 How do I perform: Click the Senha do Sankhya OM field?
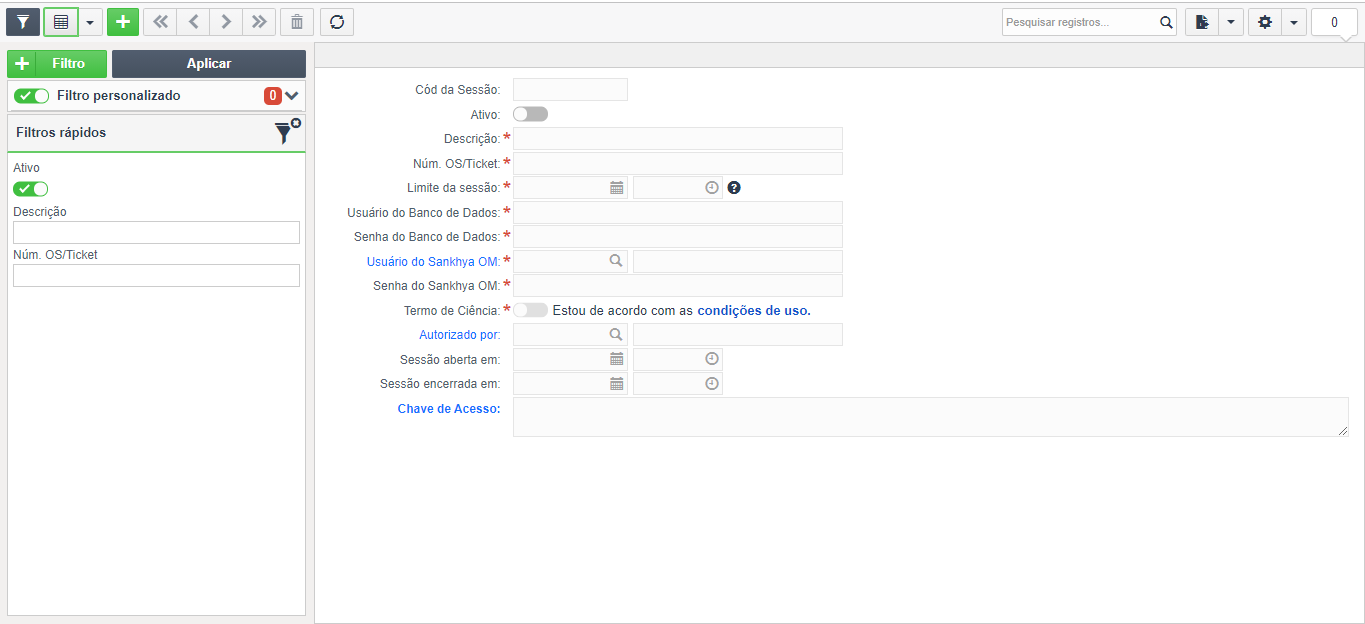point(678,285)
